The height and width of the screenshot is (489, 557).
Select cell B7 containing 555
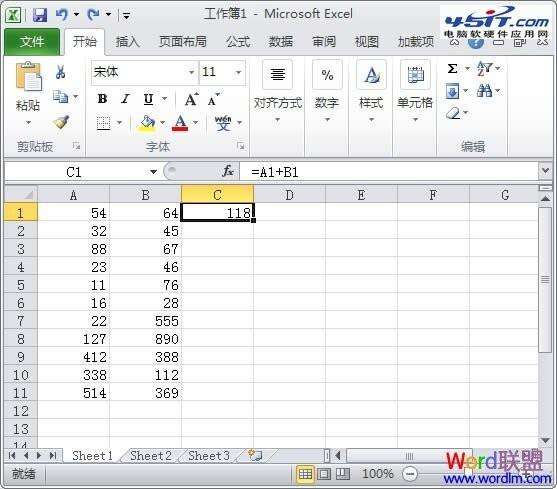(x=146, y=321)
